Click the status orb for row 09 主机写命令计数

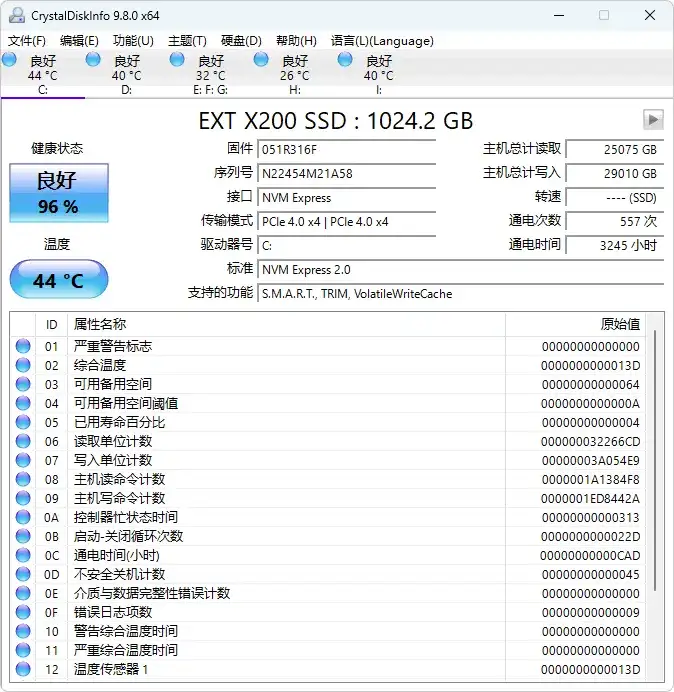coord(23,498)
